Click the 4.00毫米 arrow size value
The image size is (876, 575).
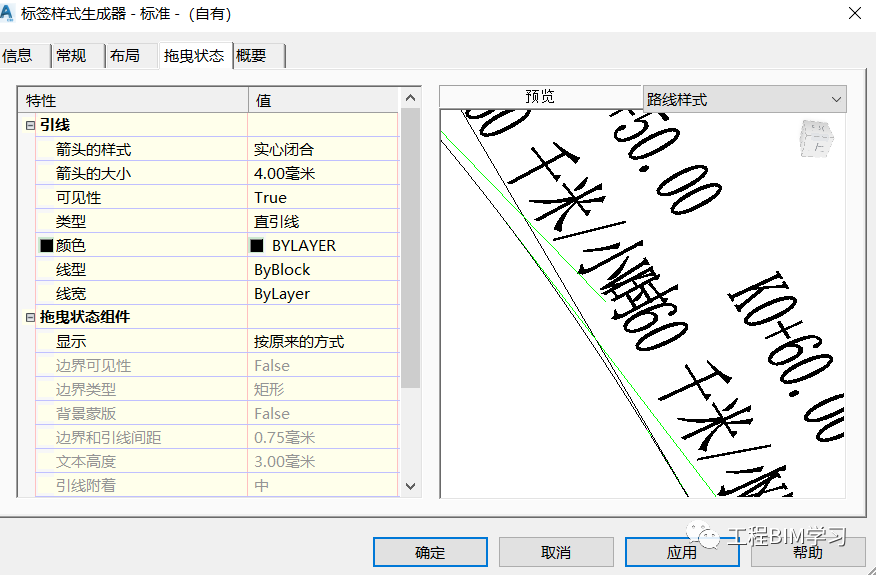[285, 173]
